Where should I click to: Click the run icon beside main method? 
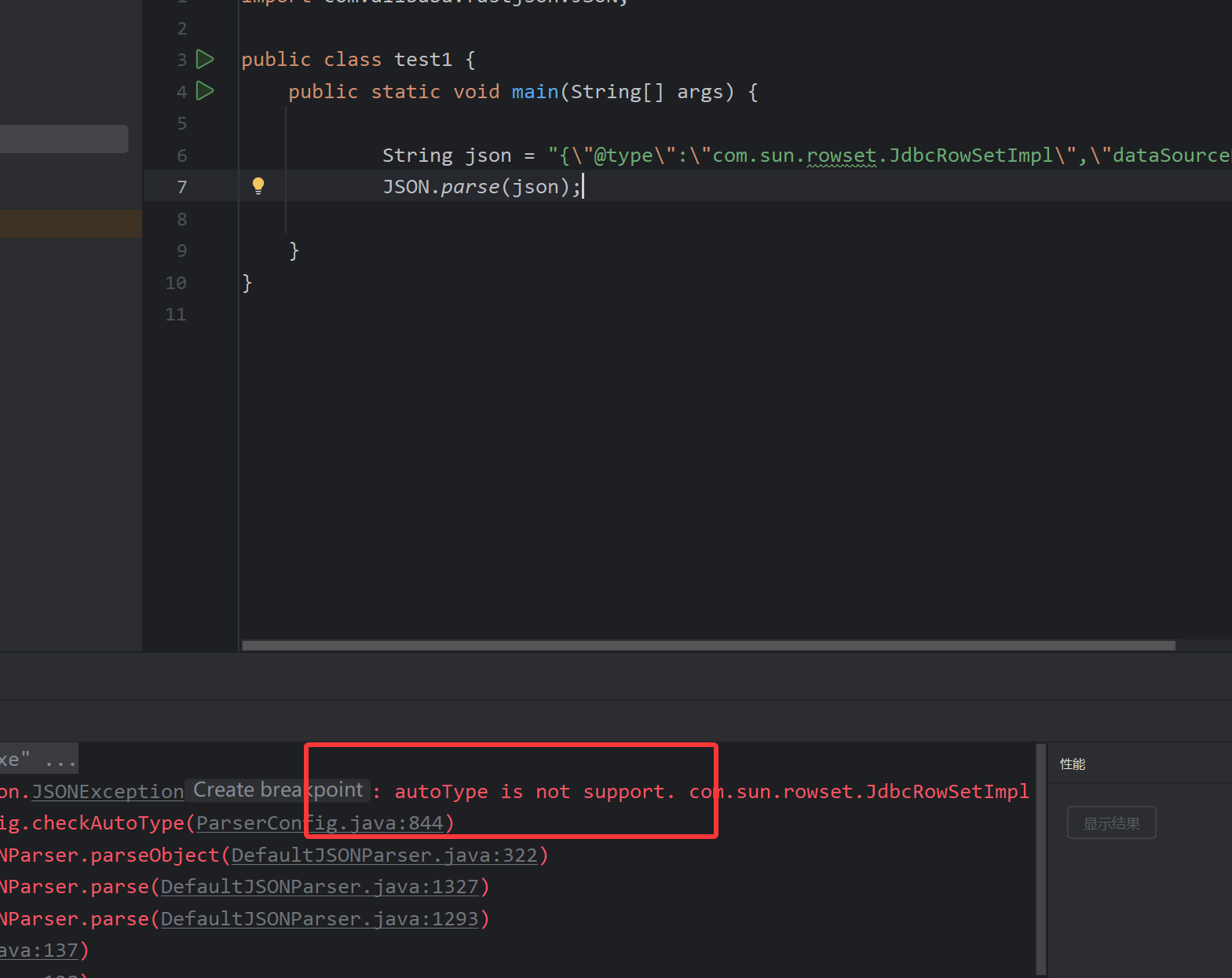pyautogui.click(x=205, y=91)
